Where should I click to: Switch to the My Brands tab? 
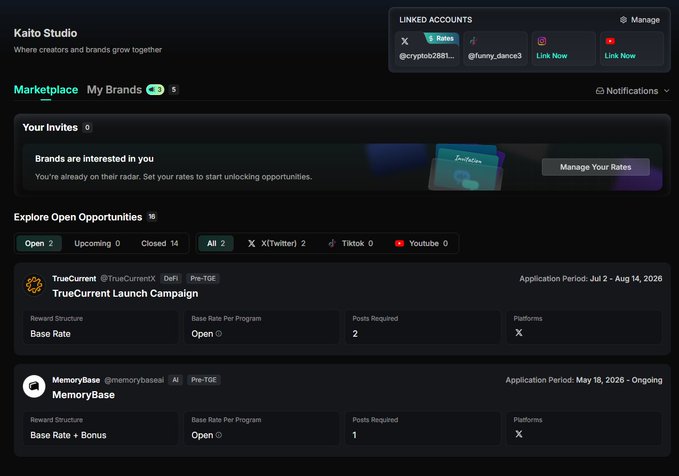click(x=114, y=90)
